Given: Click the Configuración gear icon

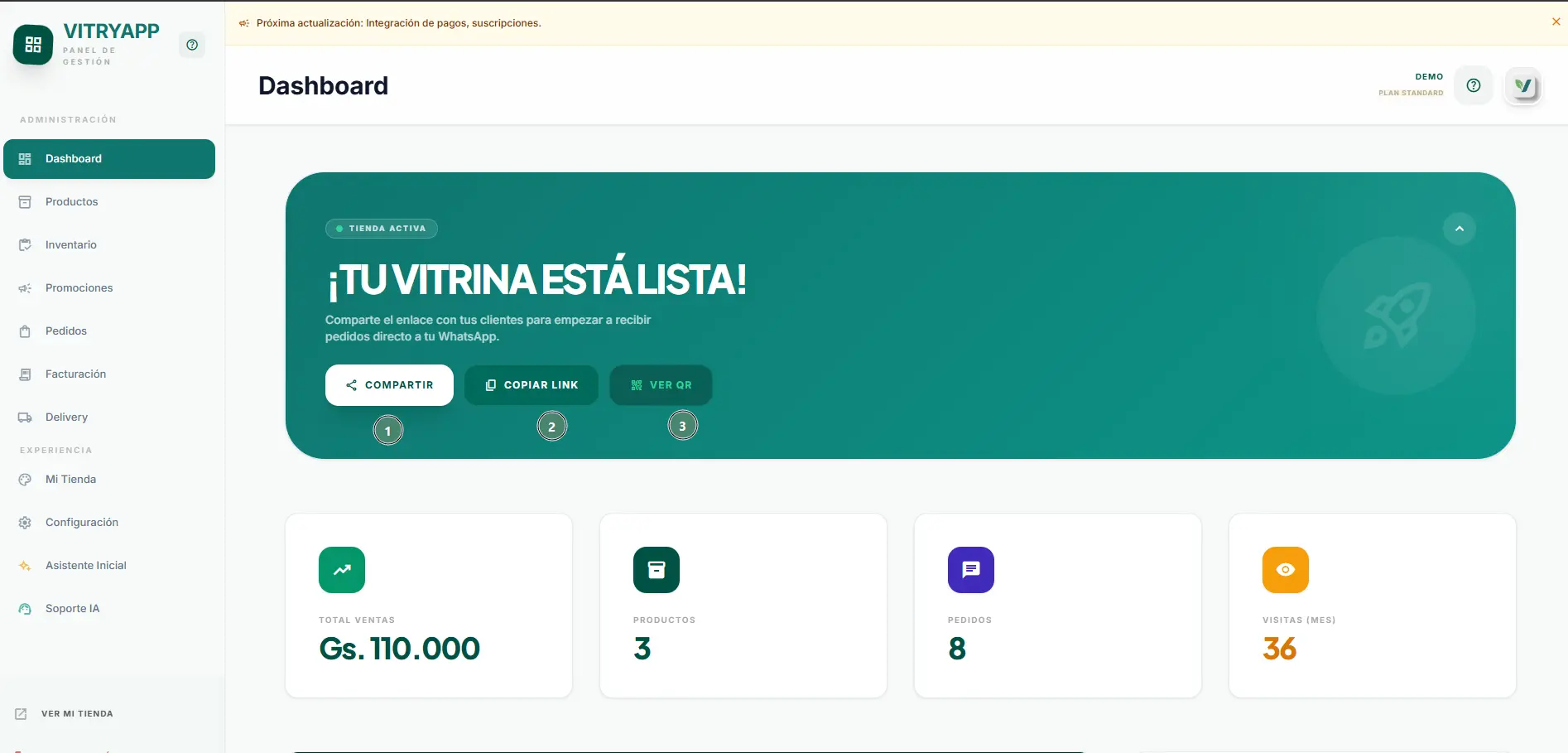Looking at the screenshot, I should [25, 523].
